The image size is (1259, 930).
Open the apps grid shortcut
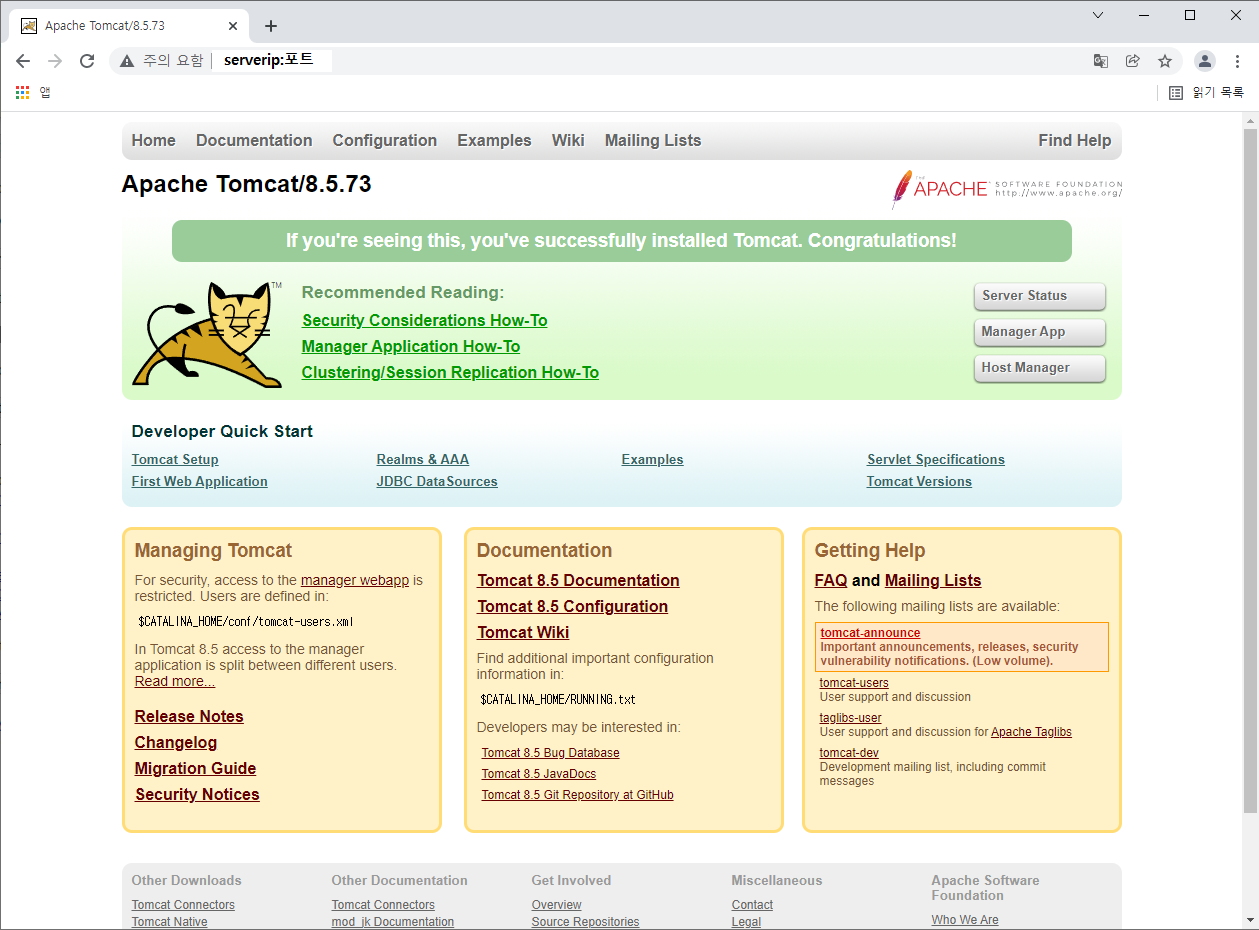pos(23,92)
